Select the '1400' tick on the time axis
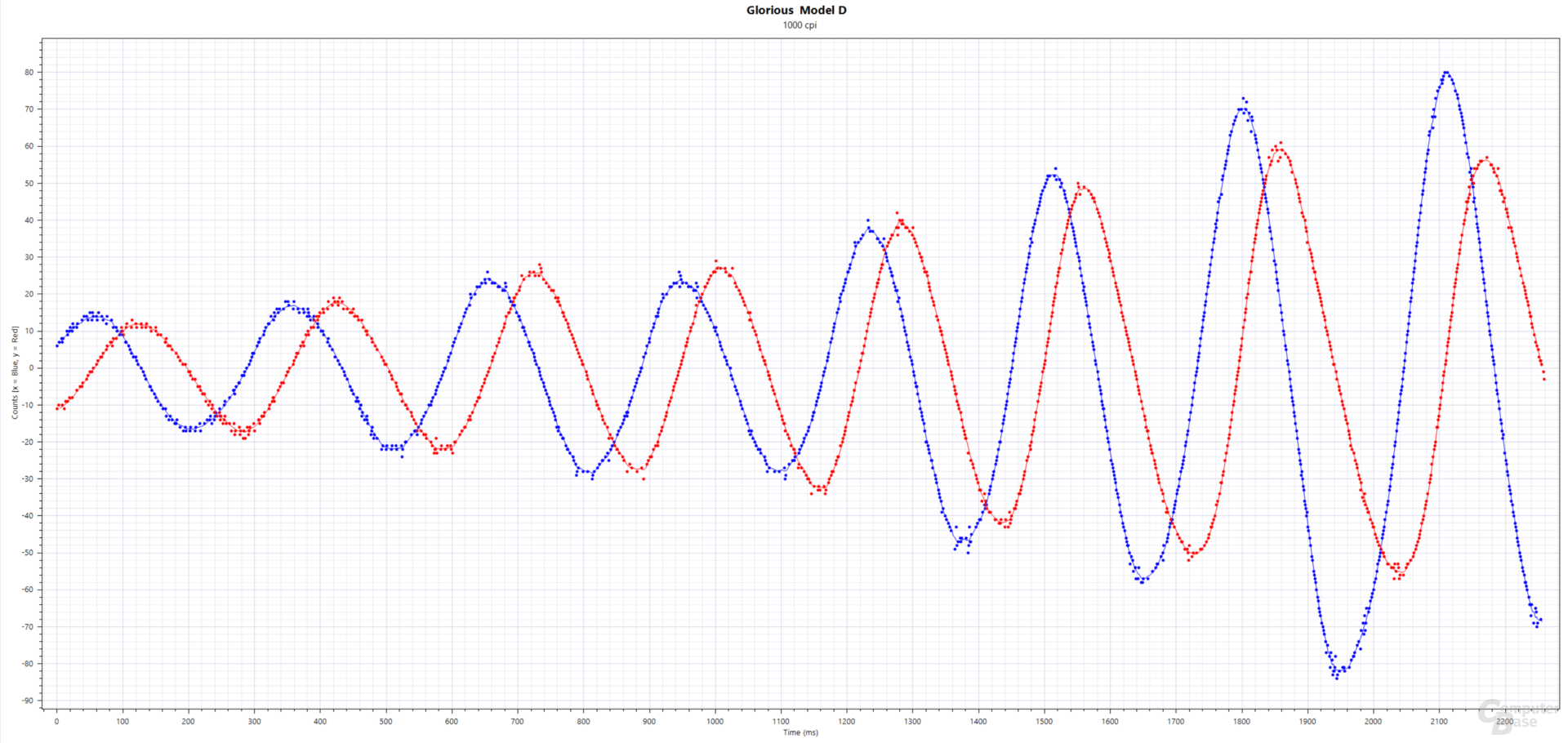 point(978,722)
